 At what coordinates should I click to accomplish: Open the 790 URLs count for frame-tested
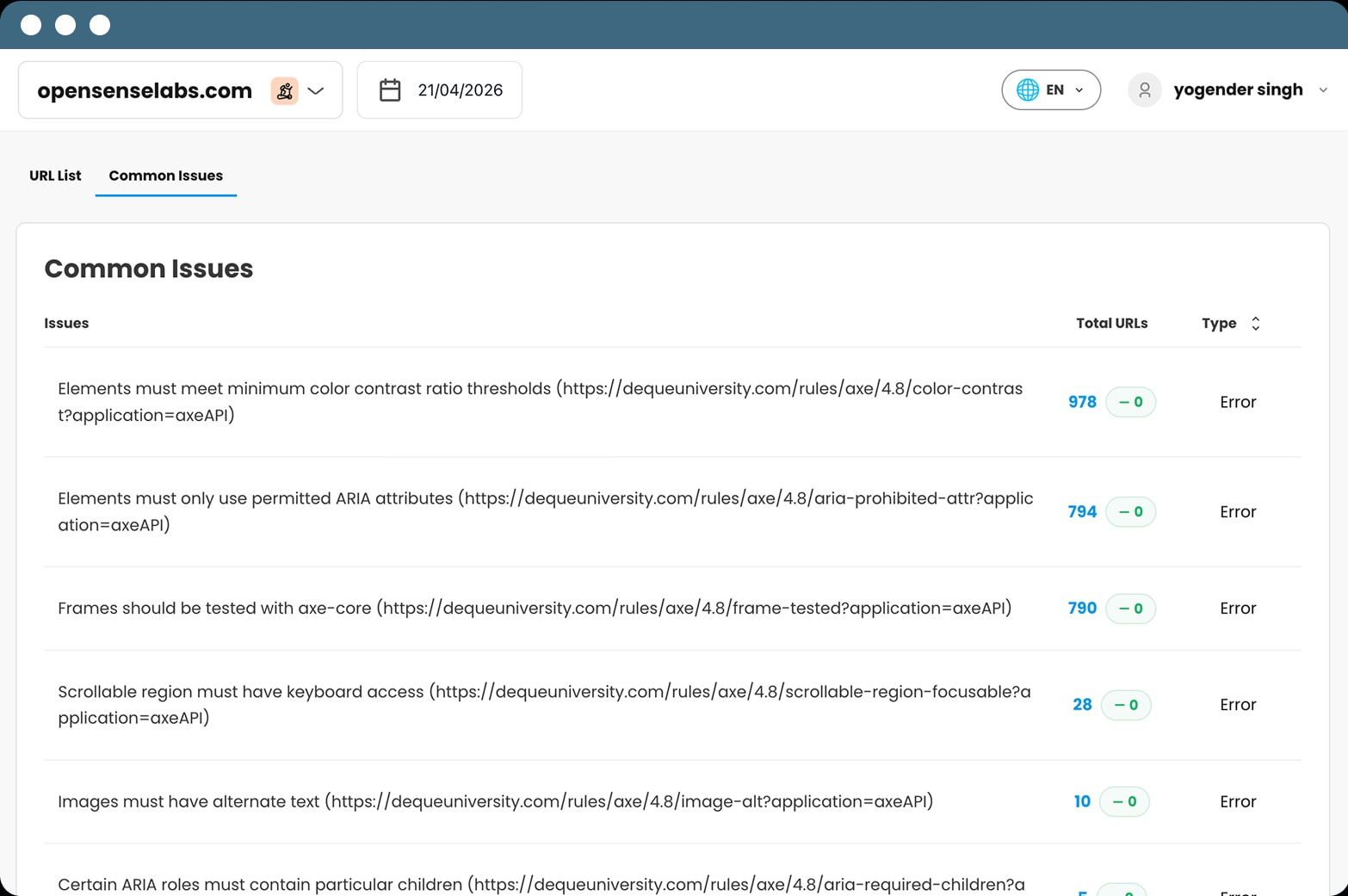1082,608
